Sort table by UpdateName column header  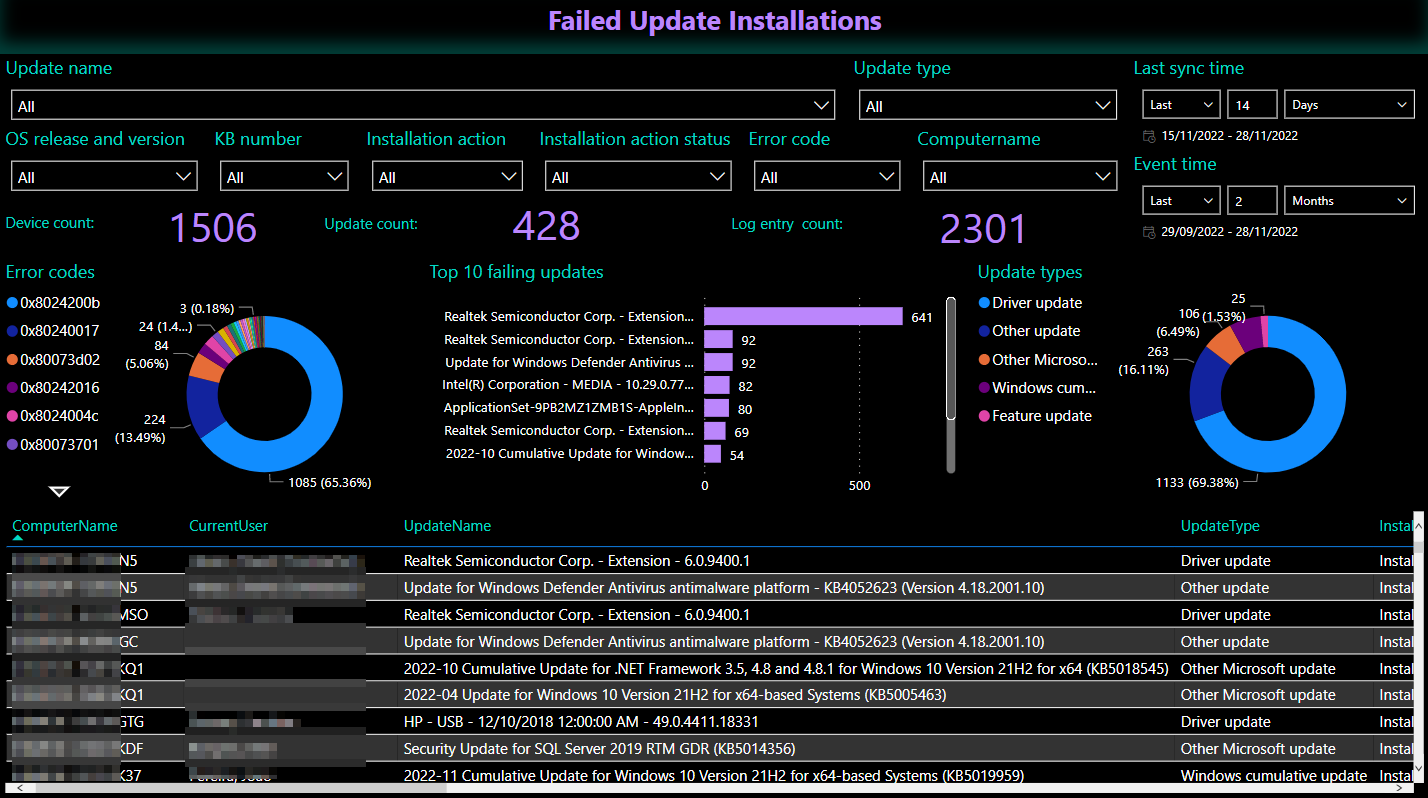pyautogui.click(x=447, y=526)
